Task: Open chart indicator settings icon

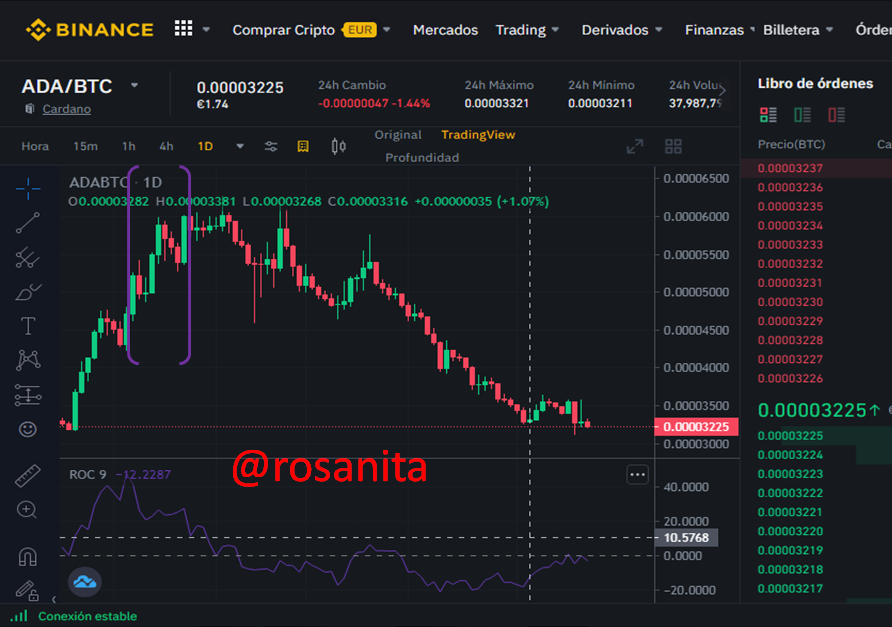Action: pyautogui.click(x=271, y=146)
